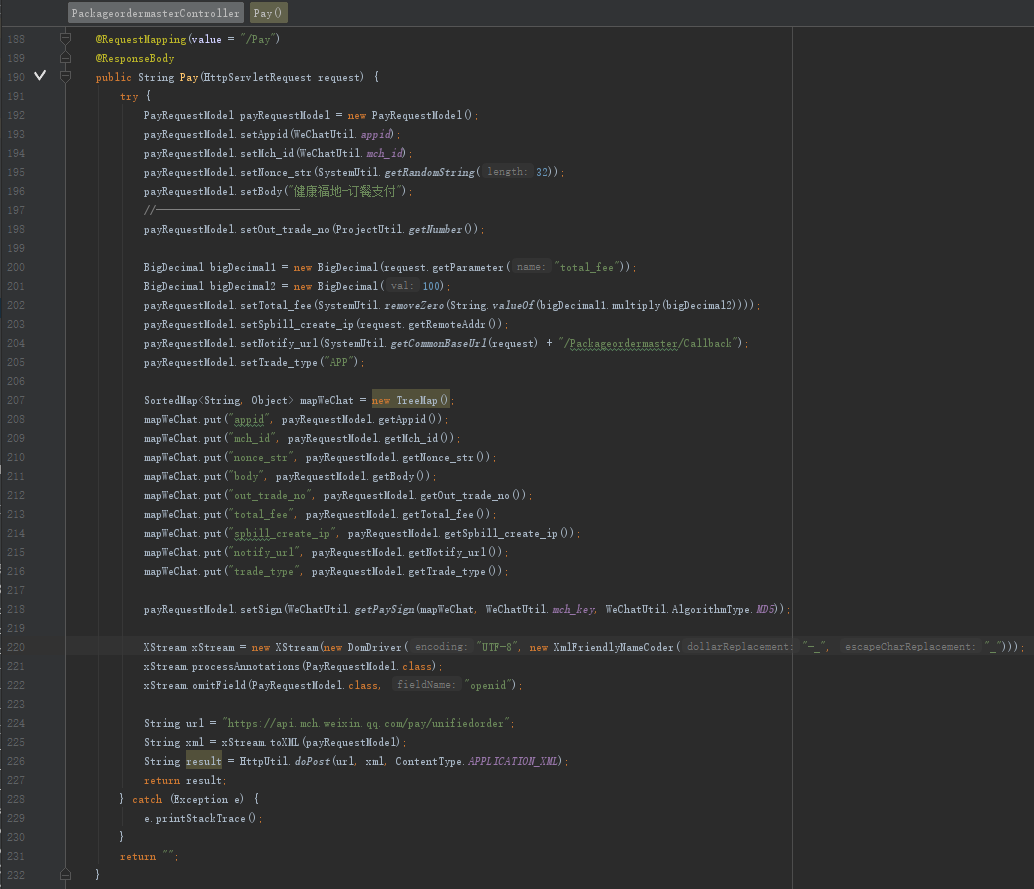Click printStackTrace on line 229
1034x889 pixels.
pos(200,818)
